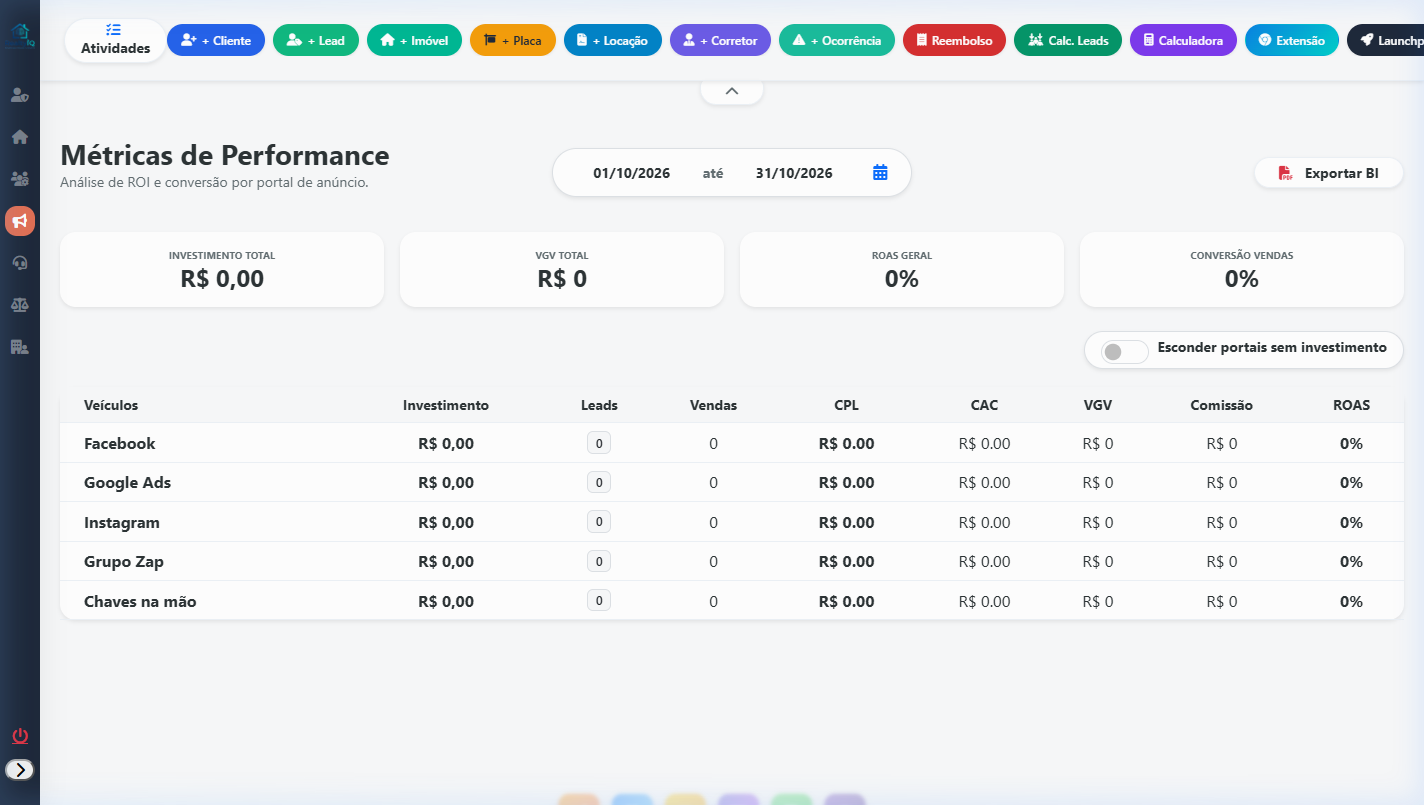Expand the sidebar with arrow button

coord(20,769)
